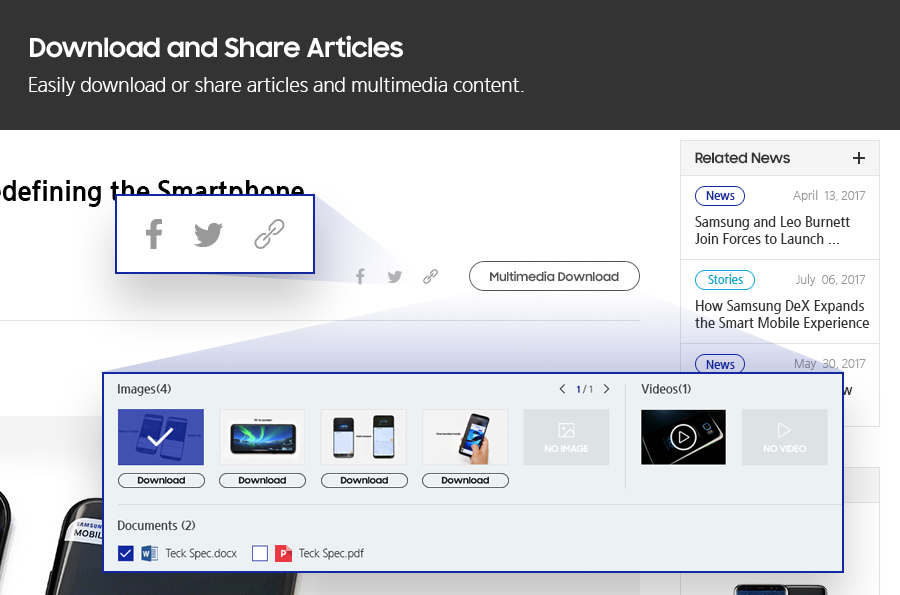Click the small link icon beside Multimedia Download
Viewport: 900px width, 595px height.
[430, 277]
